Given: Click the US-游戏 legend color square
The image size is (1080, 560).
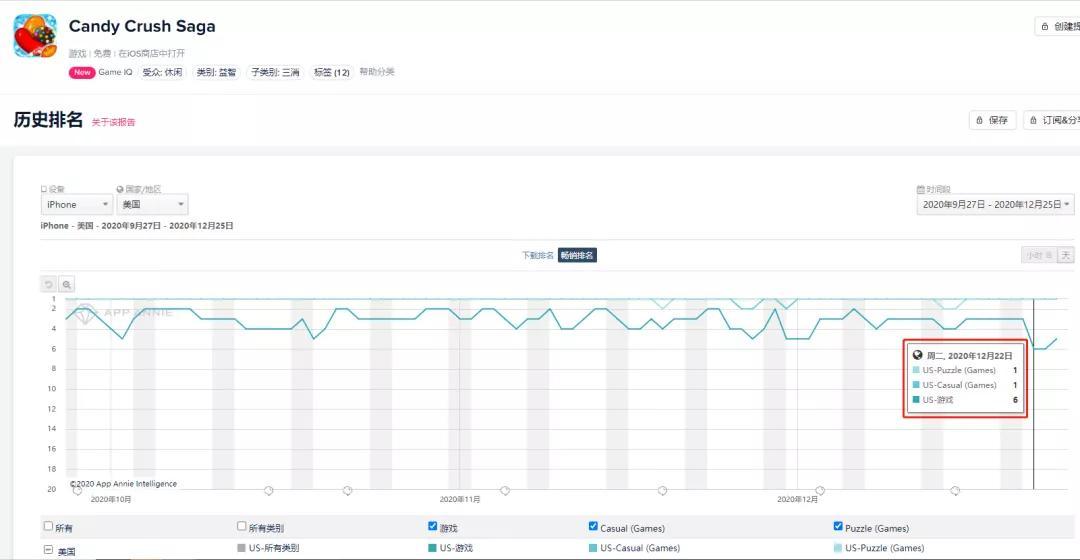Looking at the screenshot, I should pos(432,548).
